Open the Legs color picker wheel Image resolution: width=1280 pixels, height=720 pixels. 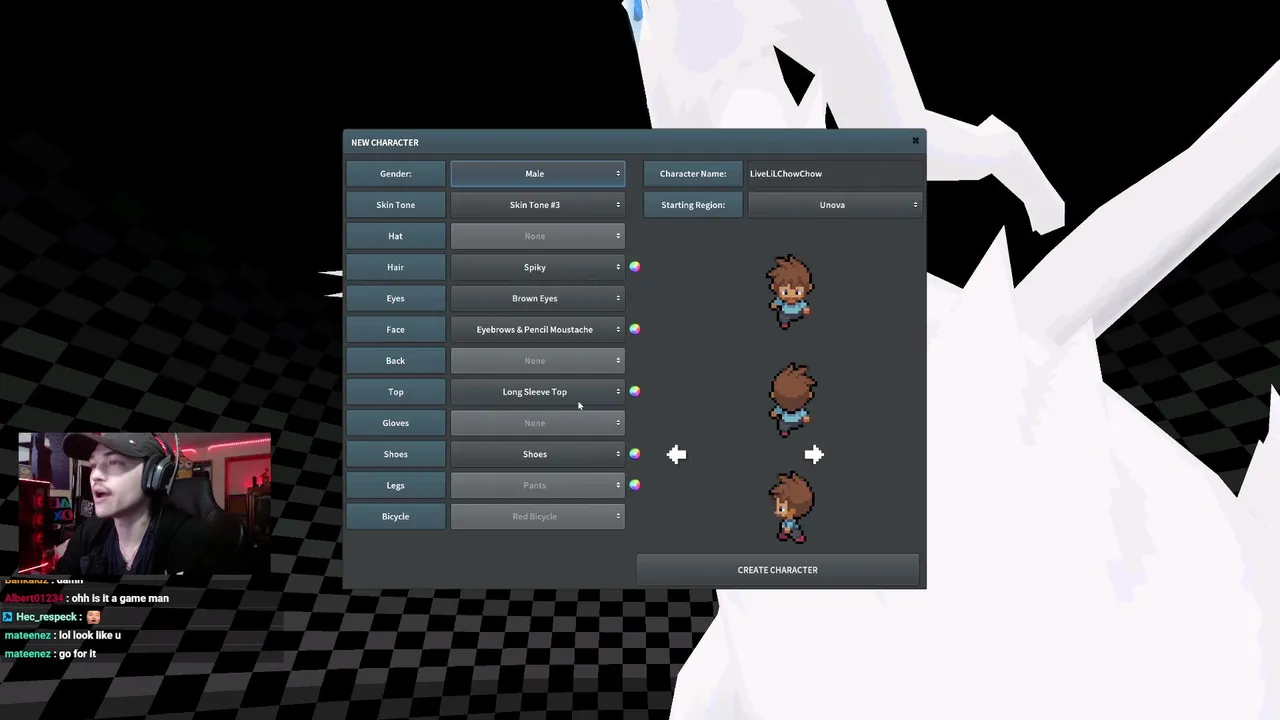pos(634,485)
